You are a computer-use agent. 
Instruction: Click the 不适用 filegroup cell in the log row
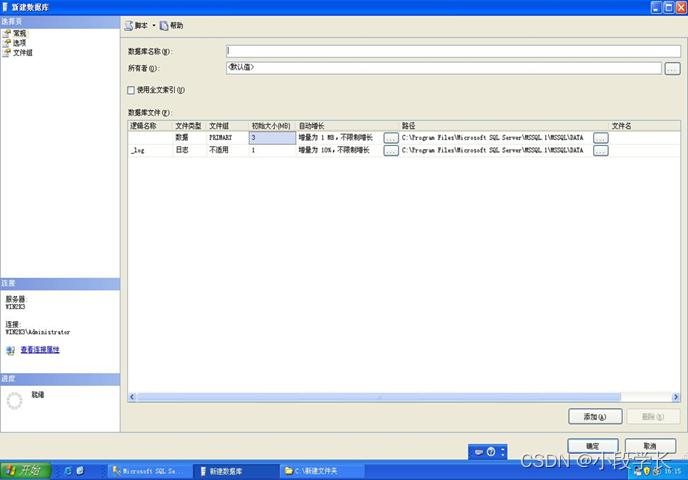point(227,150)
